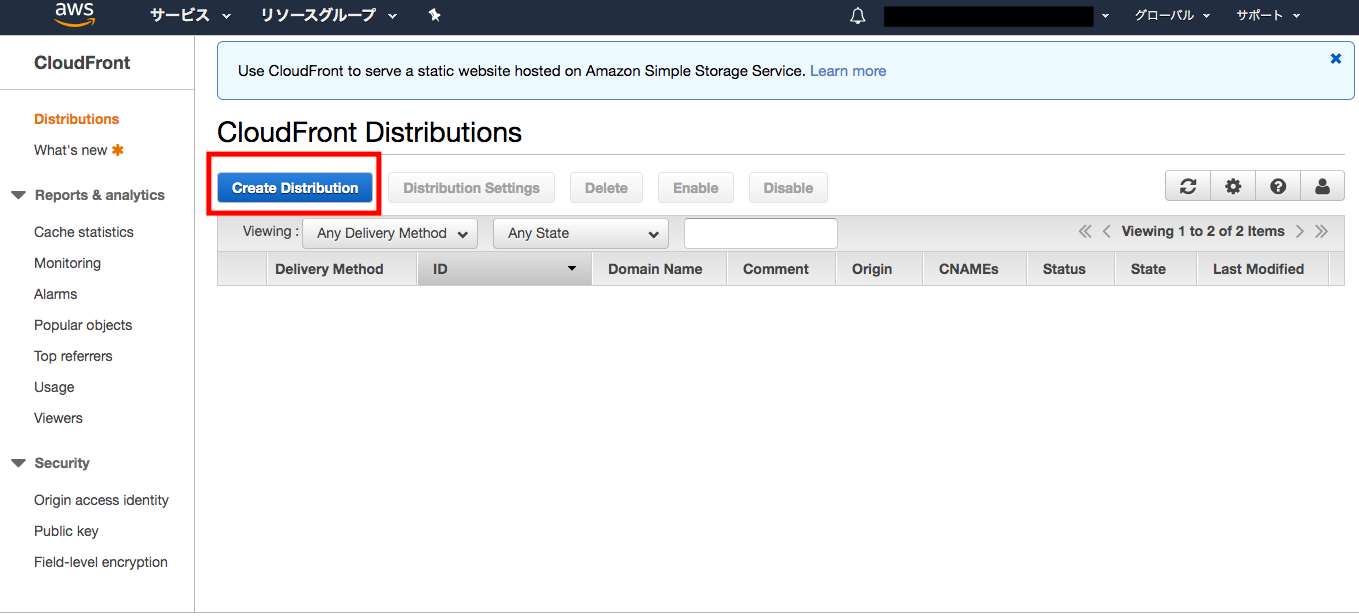Click the Enable button

696,187
